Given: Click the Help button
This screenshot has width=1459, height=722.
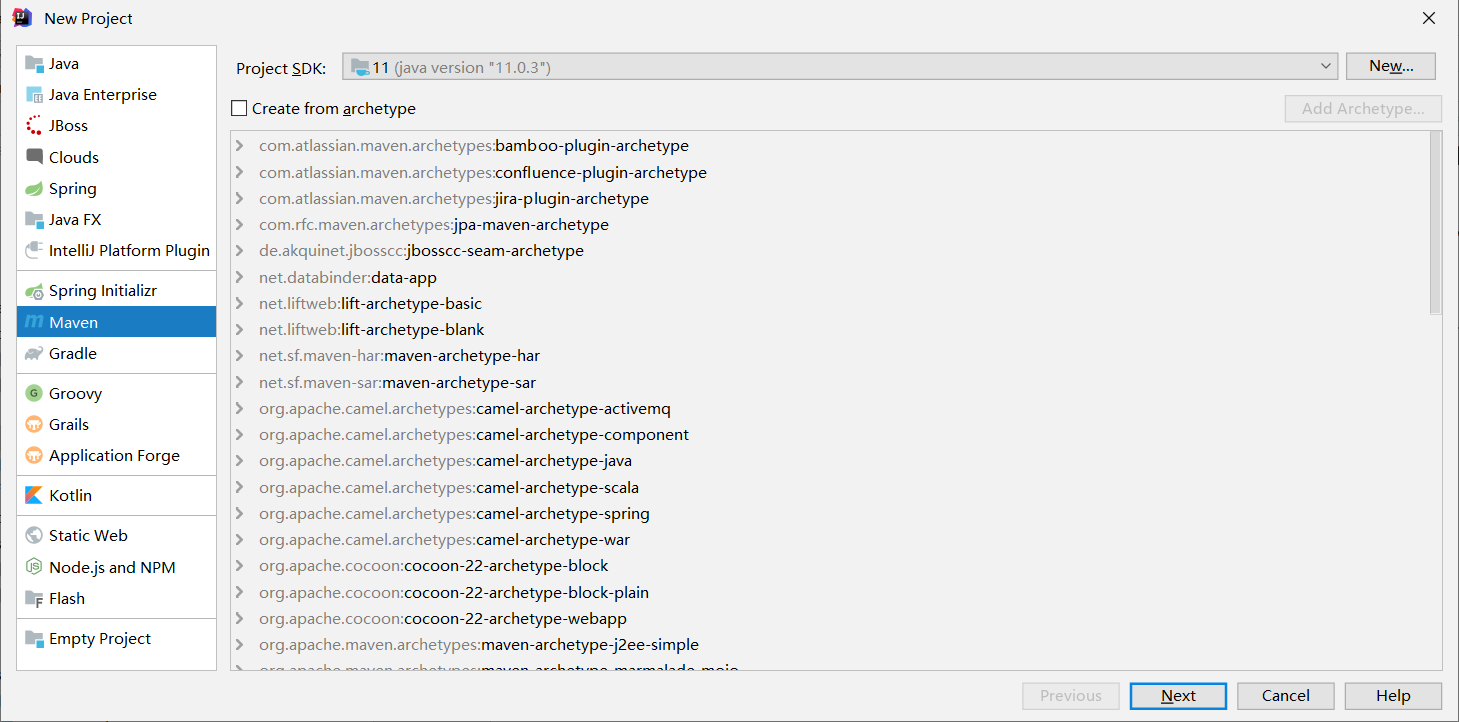Looking at the screenshot, I should [1393, 696].
